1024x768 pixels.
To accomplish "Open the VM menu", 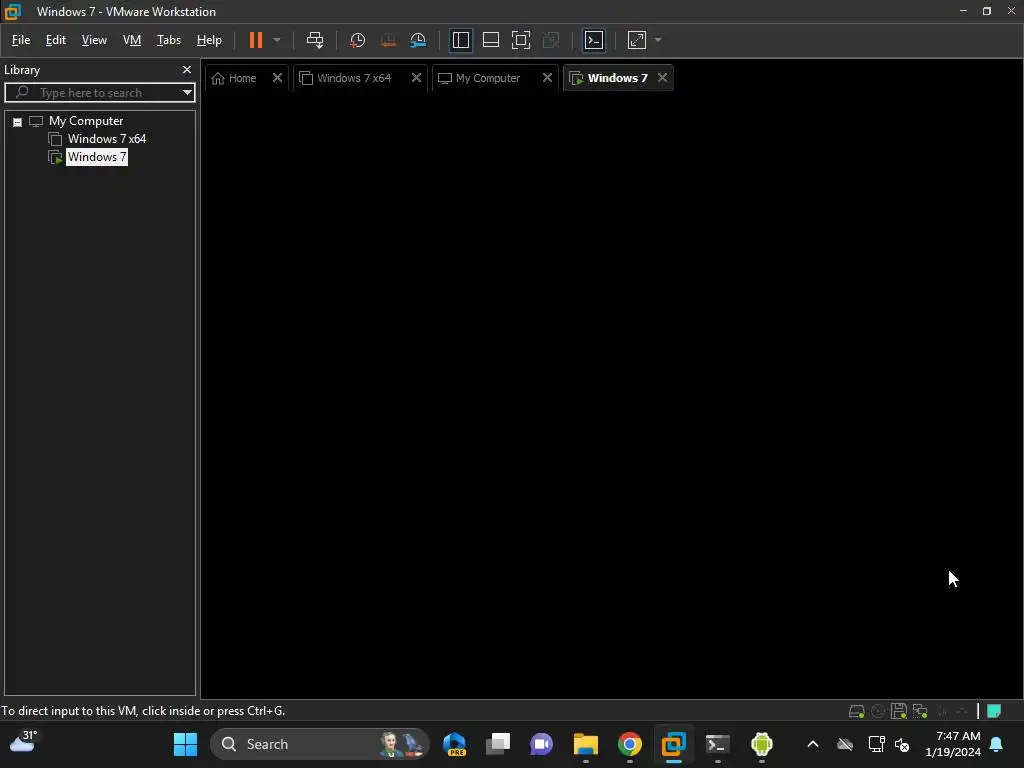I will pos(132,40).
